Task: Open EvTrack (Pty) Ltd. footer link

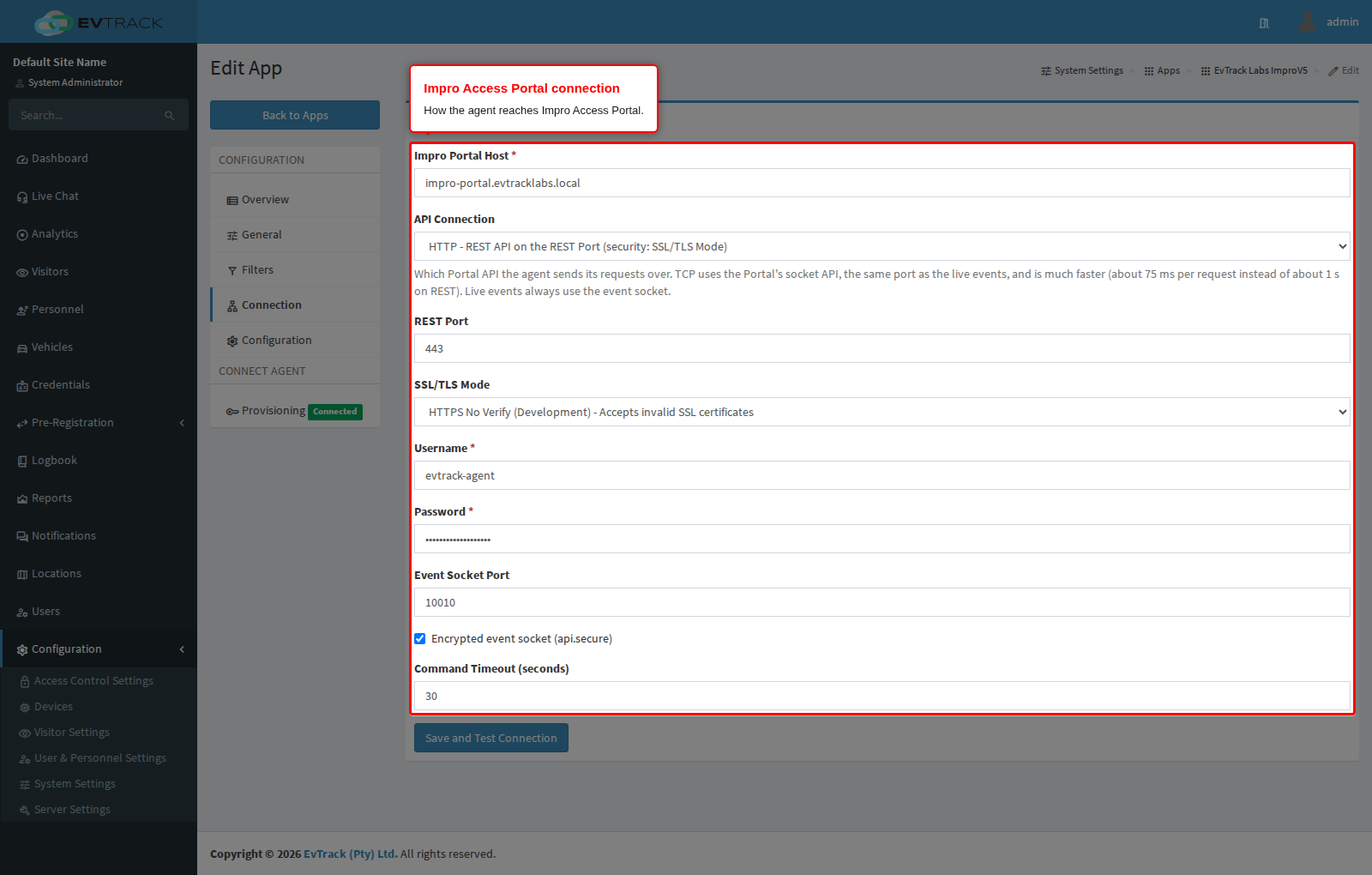Action: coord(350,854)
